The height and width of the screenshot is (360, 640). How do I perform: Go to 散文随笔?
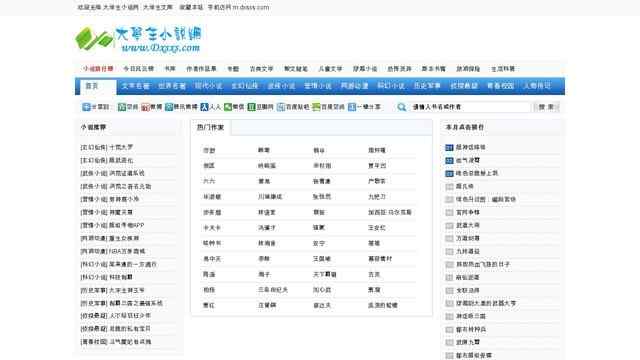coord(296,69)
